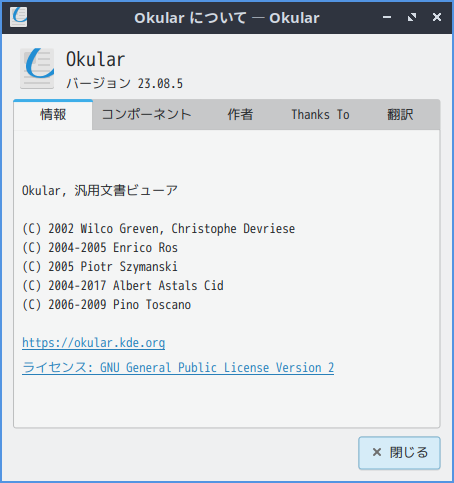Click the line (C) 2006-2009 Pino Toscano

107,305
